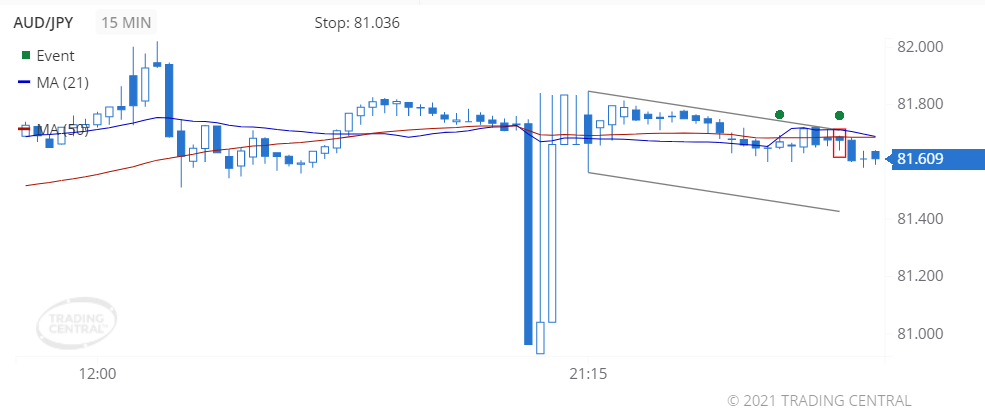Viewport: 985px width, 415px height.
Task: Select the red highlighted candle box
Action: [x=839, y=143]
